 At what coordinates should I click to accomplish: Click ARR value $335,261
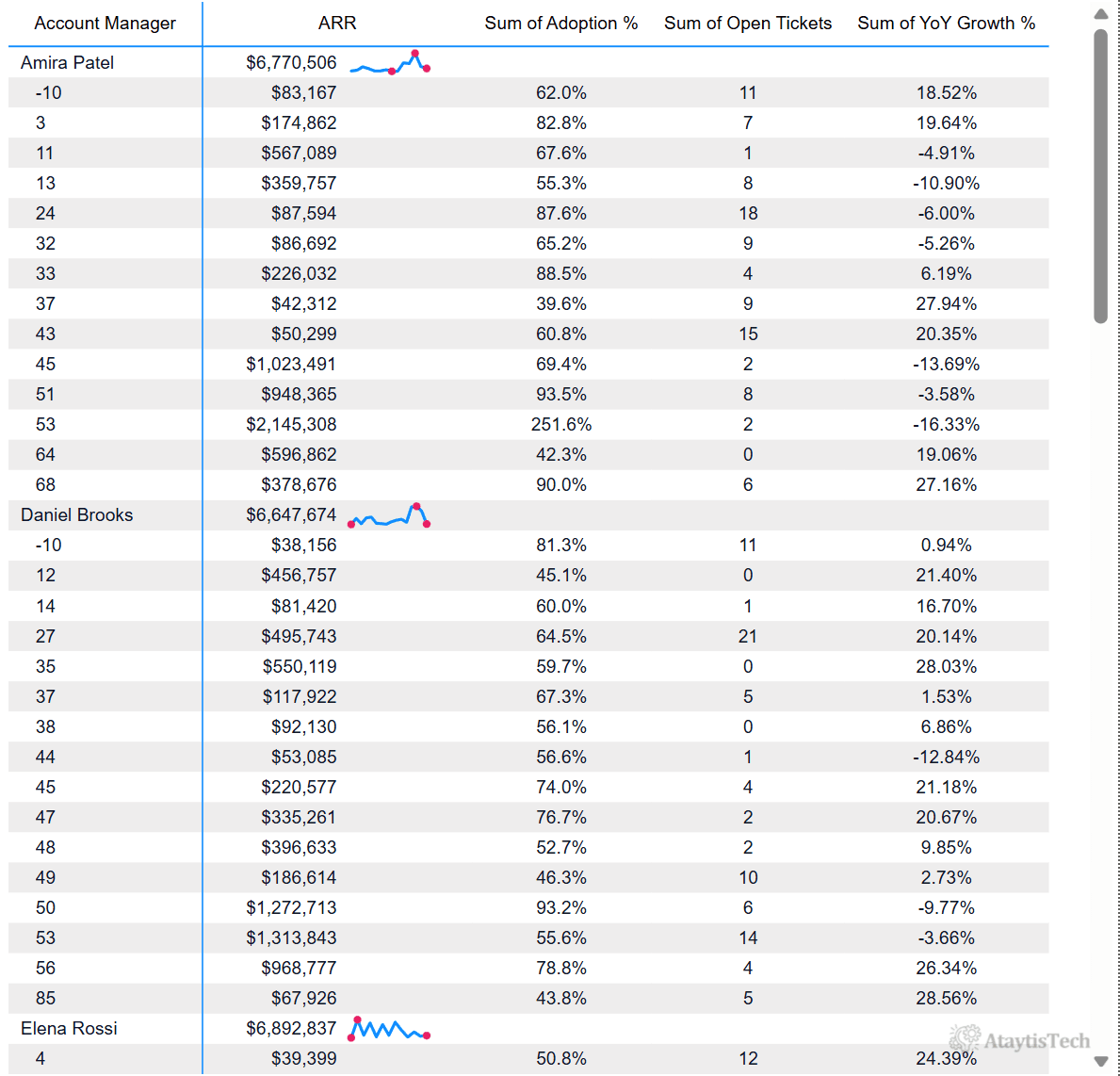tap(299, 817)
